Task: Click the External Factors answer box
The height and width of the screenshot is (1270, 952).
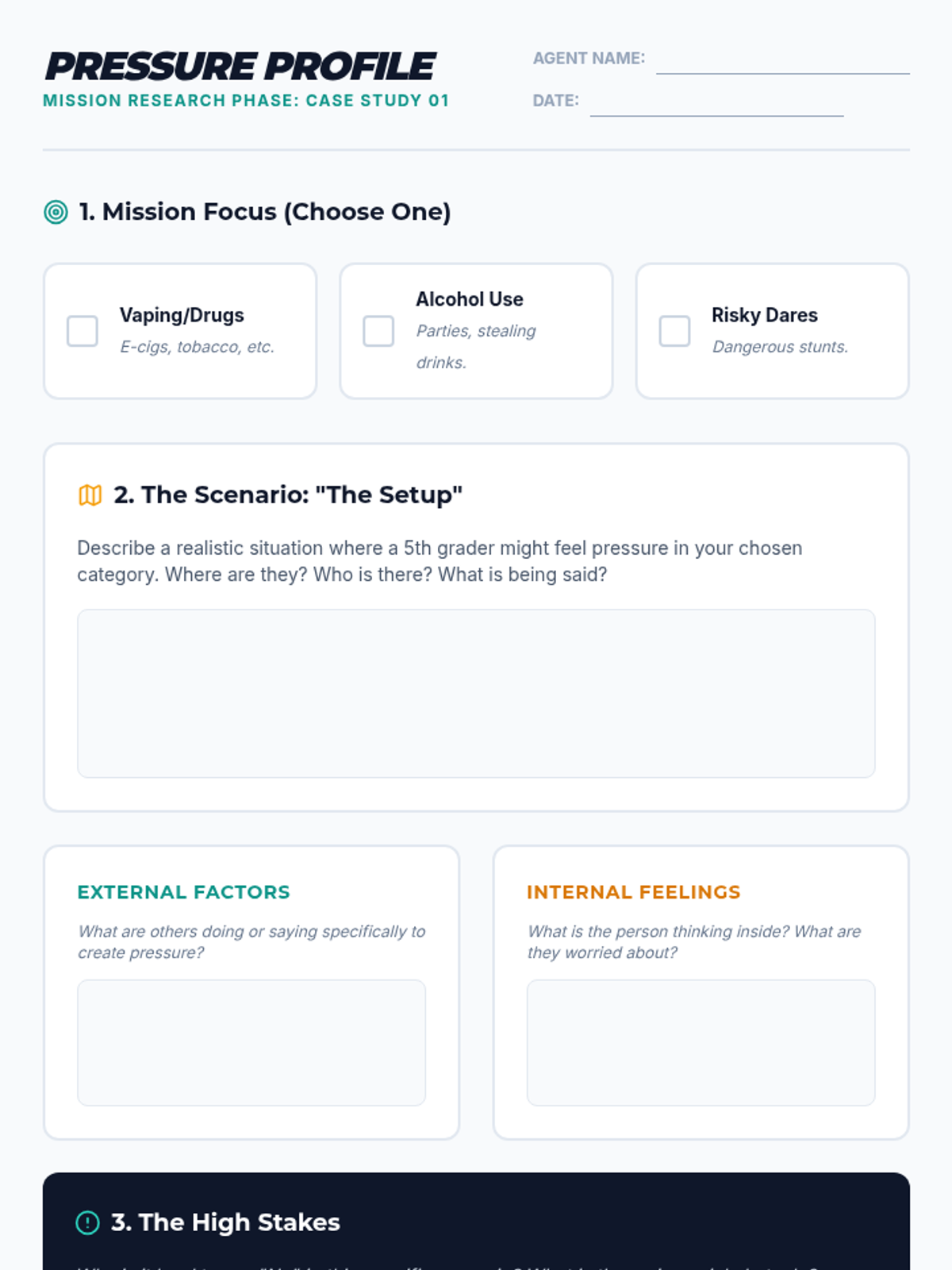Action: (x=251, y=1043)
